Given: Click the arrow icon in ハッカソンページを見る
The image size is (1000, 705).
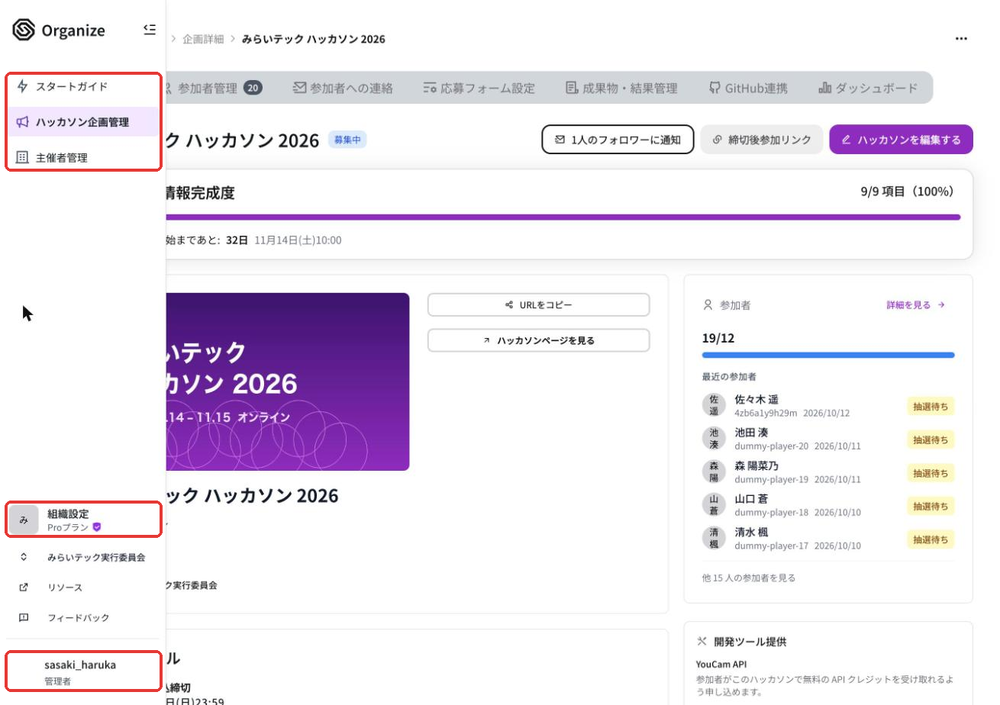Looking at the screenshot, I should (x=487, y=341).
